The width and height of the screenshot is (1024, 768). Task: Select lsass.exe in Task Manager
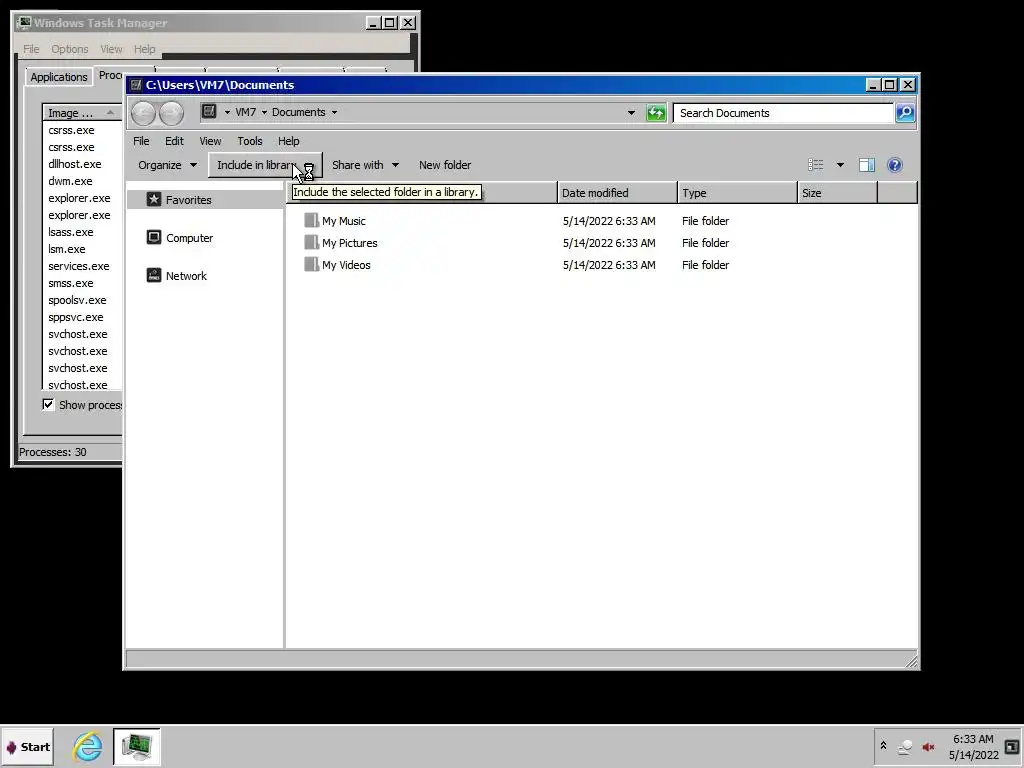(x=71, y=232)
